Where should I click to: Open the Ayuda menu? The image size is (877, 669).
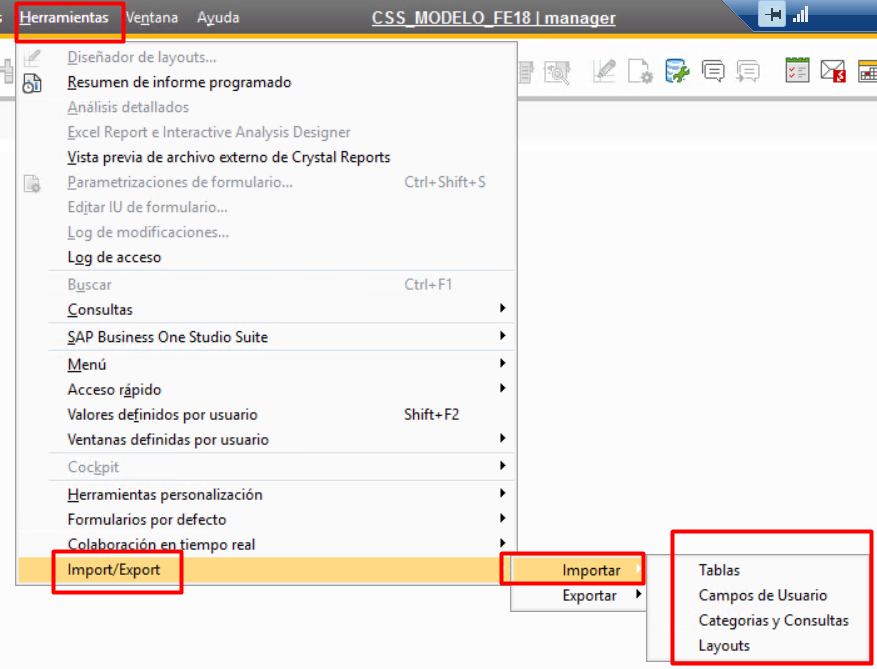point(218,18)
